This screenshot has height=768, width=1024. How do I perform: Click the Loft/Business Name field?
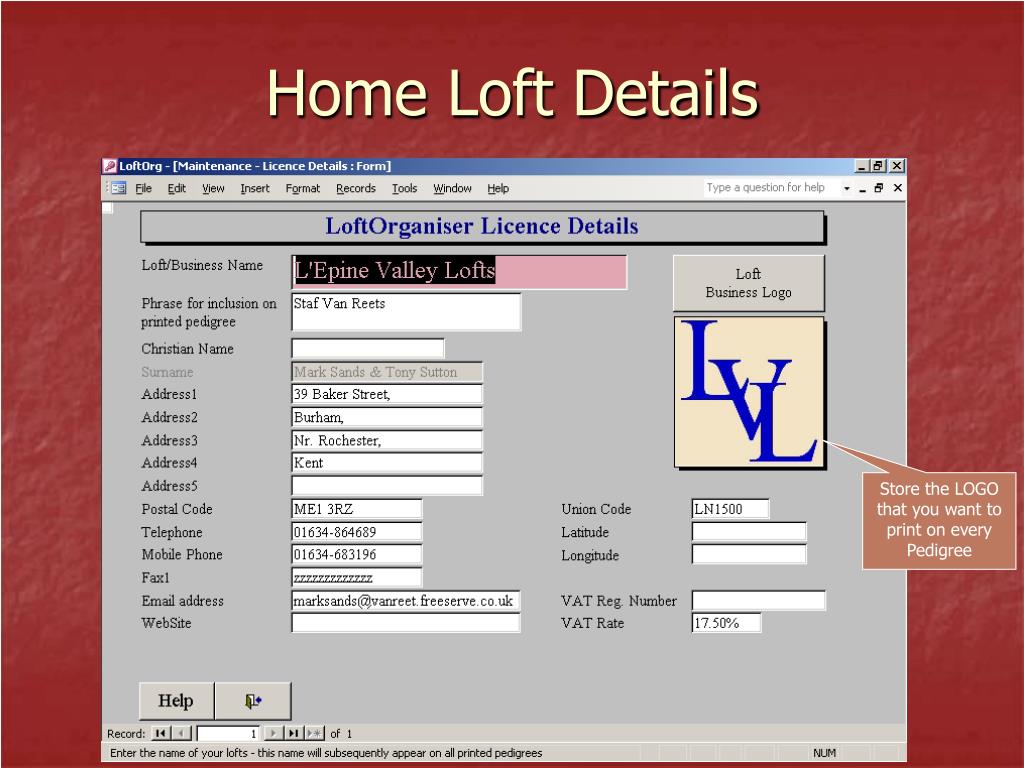[x=459, y=272]
